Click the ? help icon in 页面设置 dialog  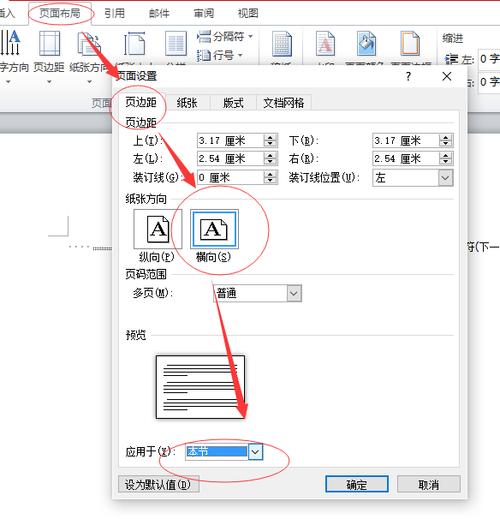[x=408, y=77]
